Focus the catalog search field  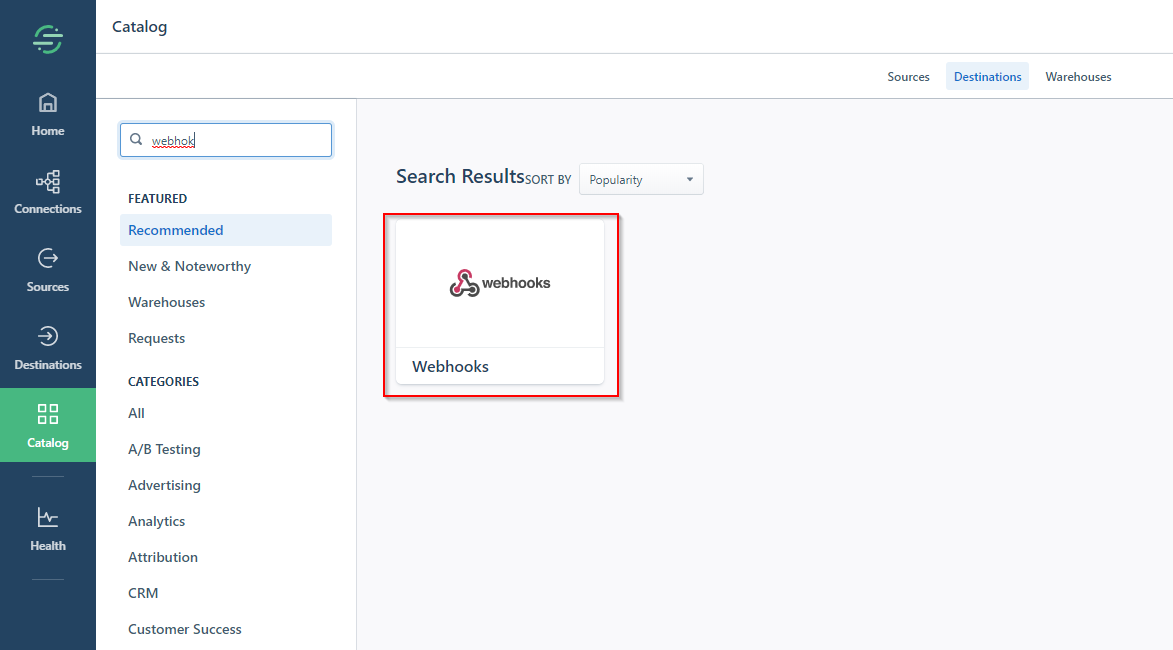point(226,140)
